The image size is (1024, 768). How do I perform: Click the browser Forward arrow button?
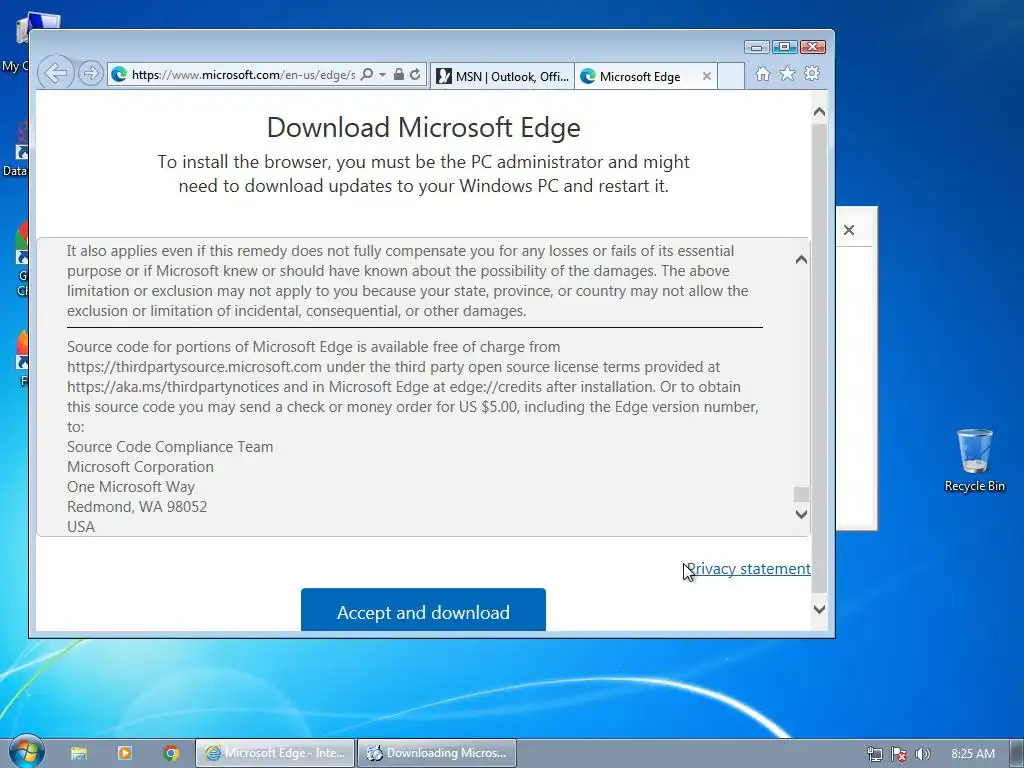coord(91,73)
